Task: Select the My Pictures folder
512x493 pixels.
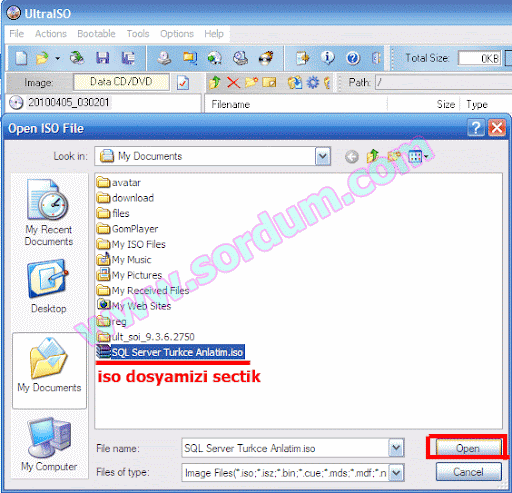Action: pyautogui.click(x=130, y=275)
